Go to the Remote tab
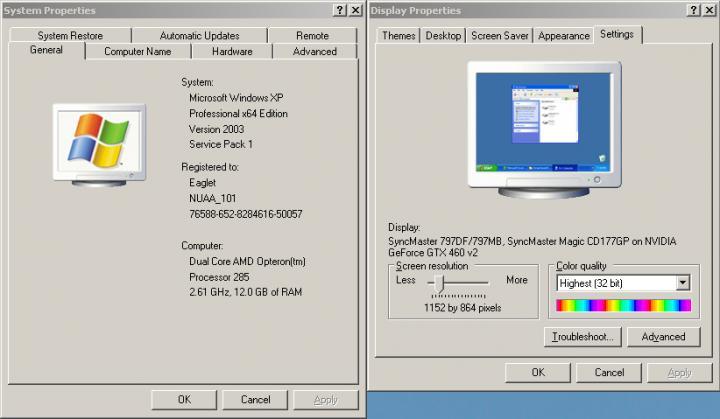Viewport: 720px width, 419px height. pyautogui.click(x=312, y=36)
